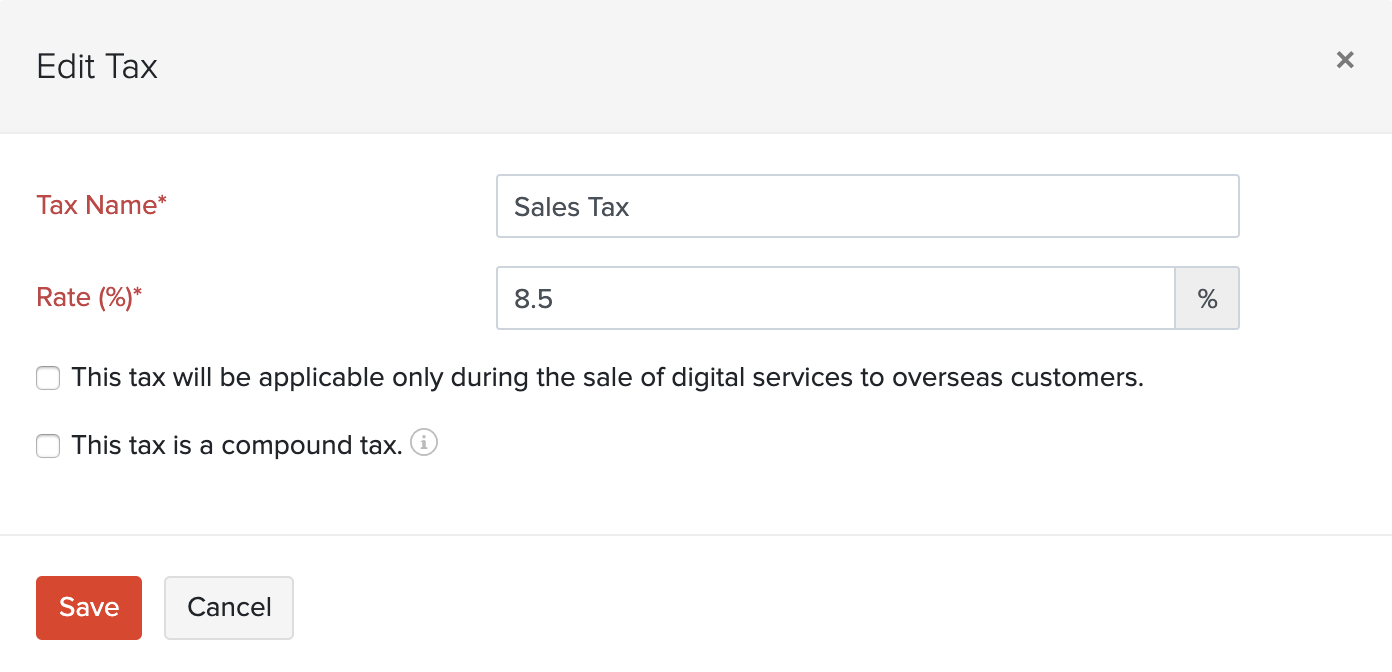Click the Rate (%) label

tap(88, 297)
